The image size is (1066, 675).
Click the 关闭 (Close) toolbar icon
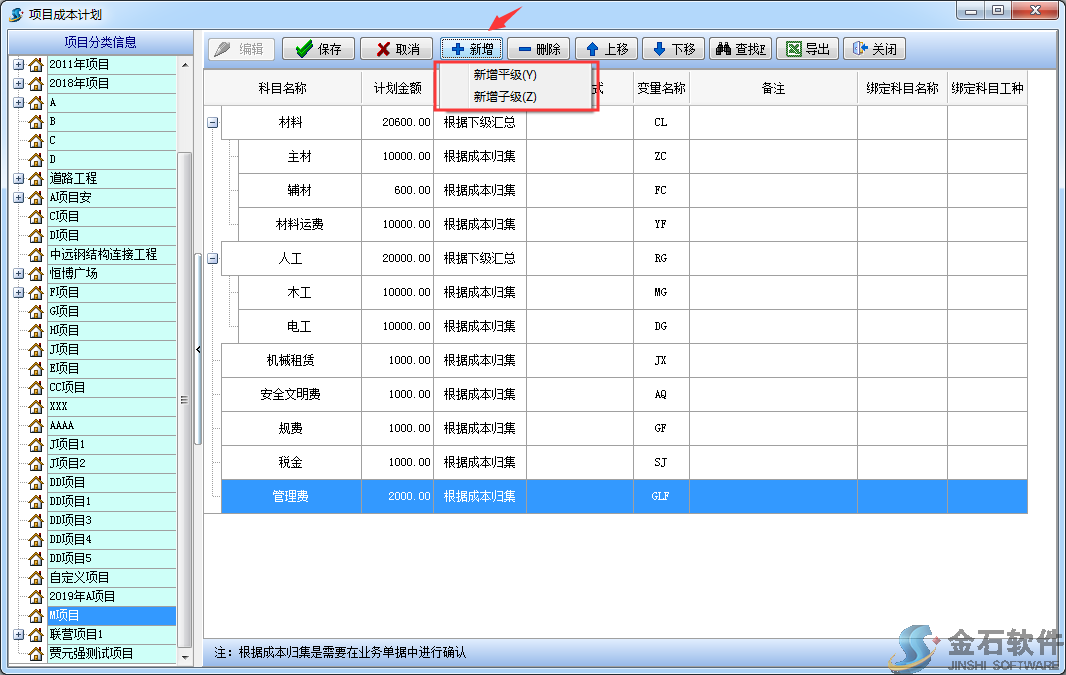874,48
